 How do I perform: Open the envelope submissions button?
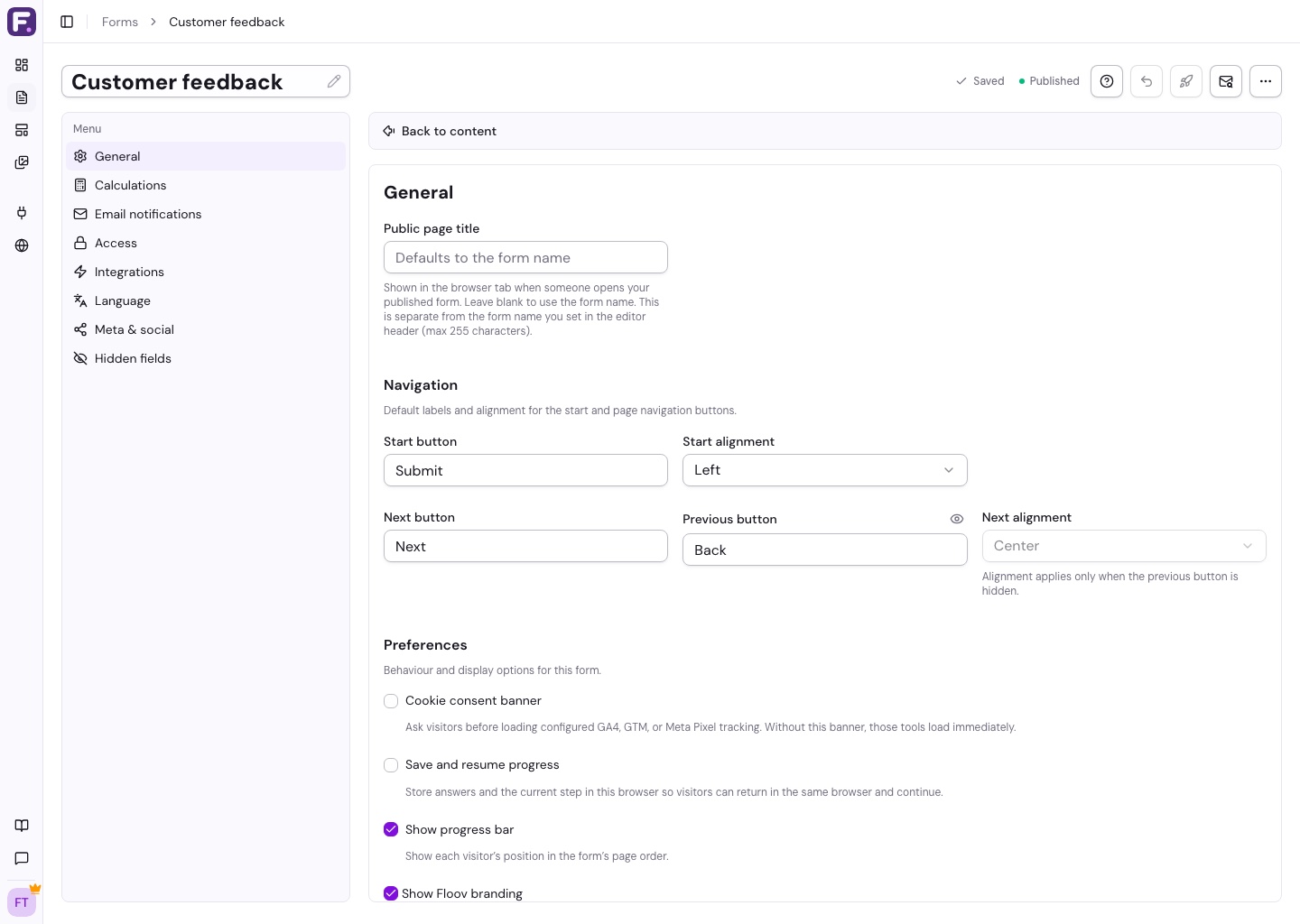(1226, 81)
